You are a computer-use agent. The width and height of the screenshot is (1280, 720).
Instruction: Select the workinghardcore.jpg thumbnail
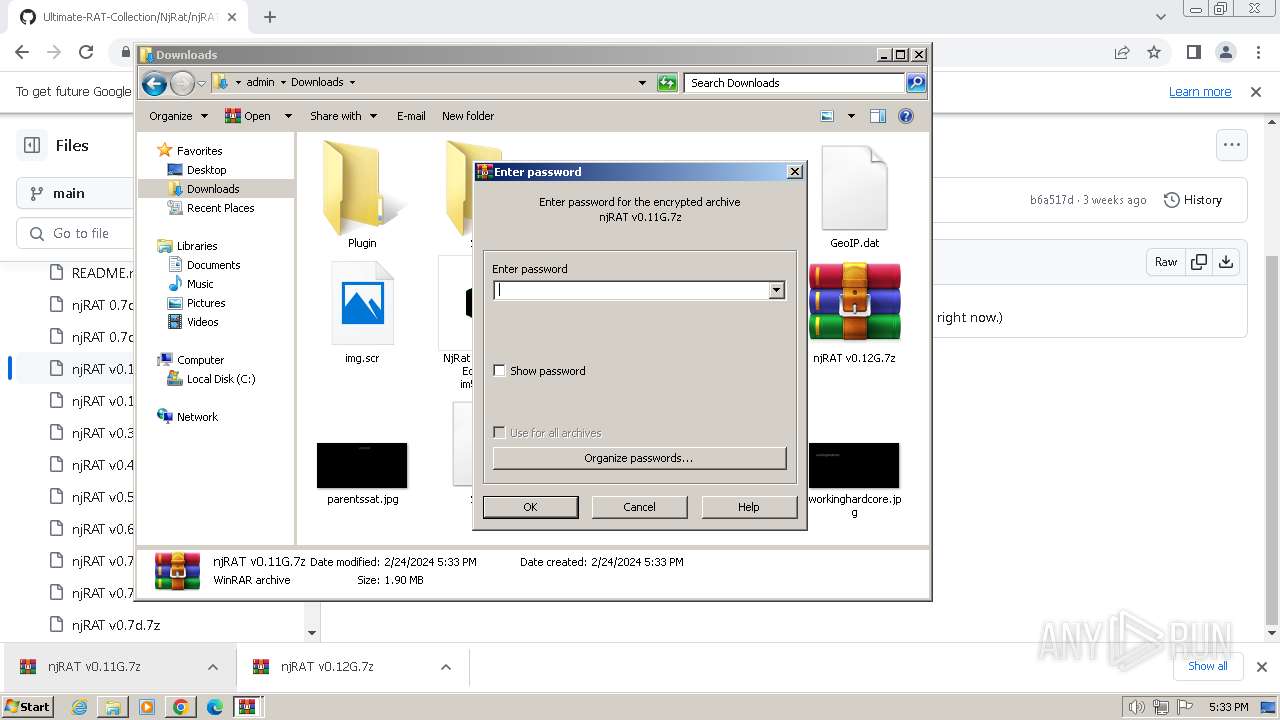(854, 466)
